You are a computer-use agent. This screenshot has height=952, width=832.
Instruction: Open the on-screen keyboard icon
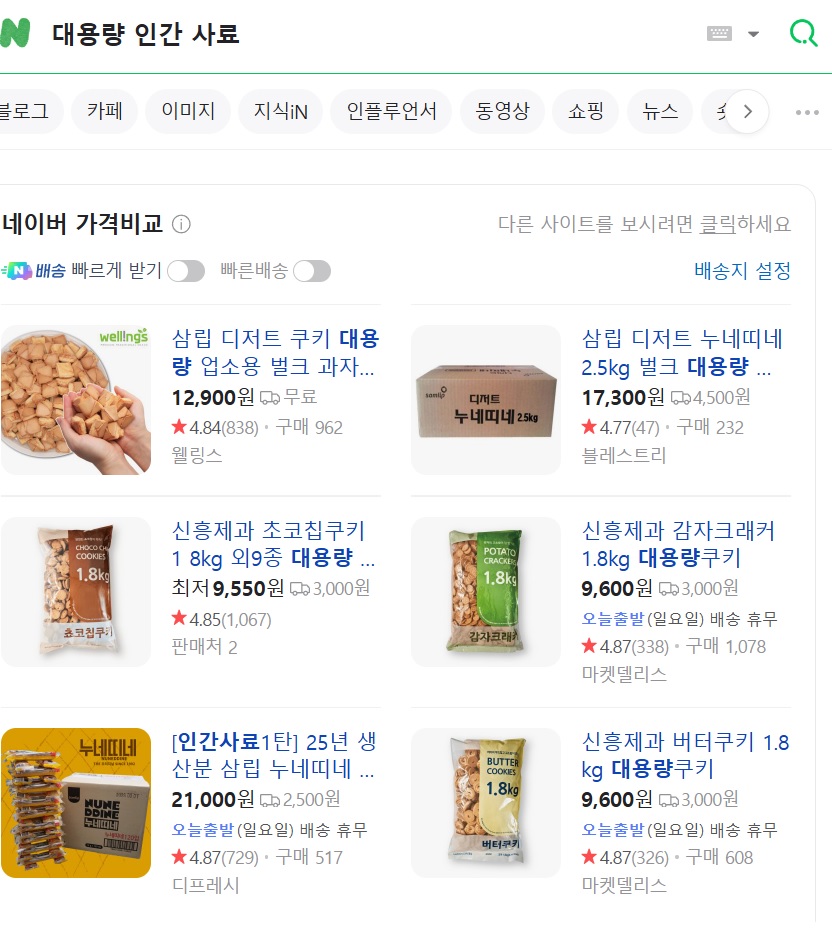coord(719,33)
